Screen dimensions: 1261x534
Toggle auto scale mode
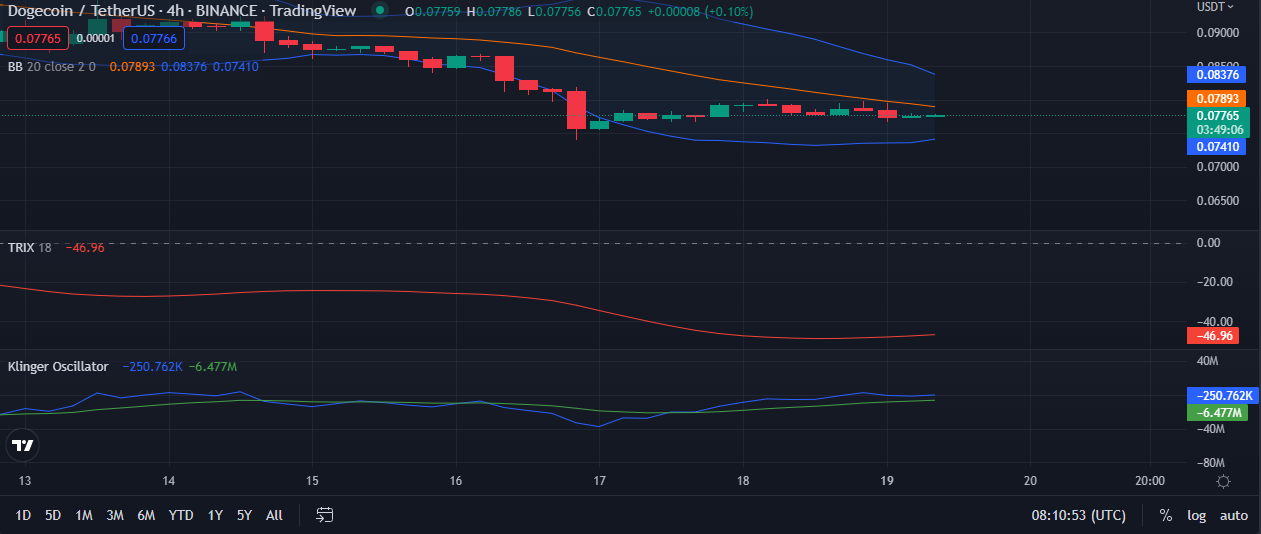[1234, 515]
